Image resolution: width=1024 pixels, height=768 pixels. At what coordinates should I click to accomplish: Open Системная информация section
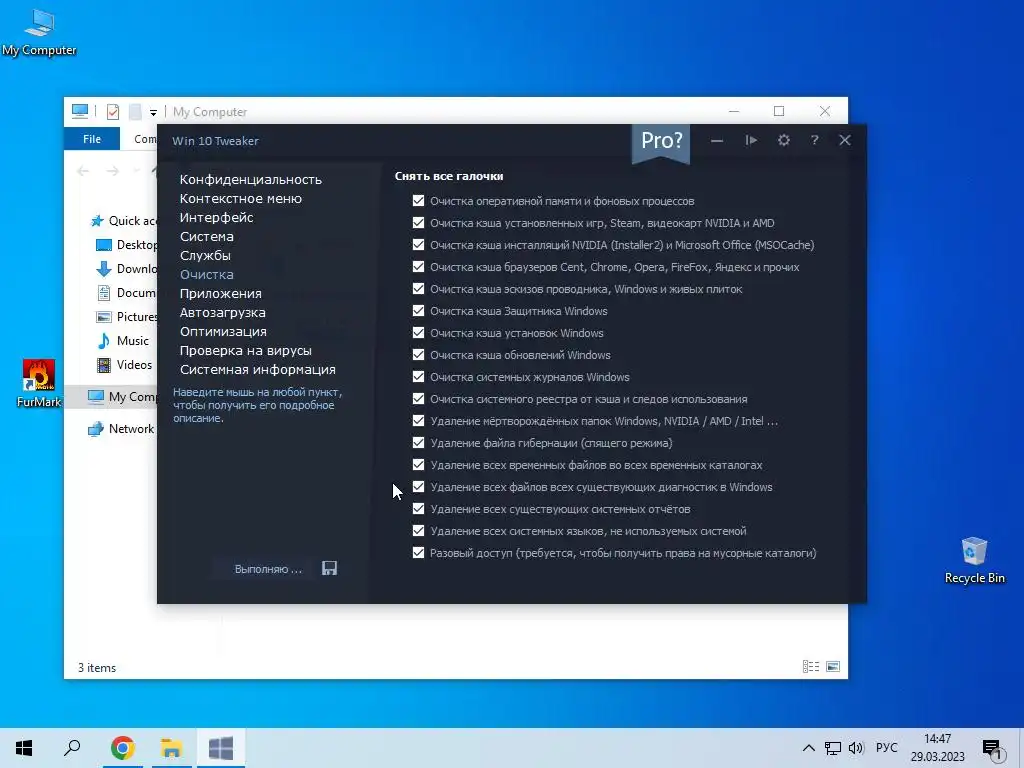click(x=258, y=369)
